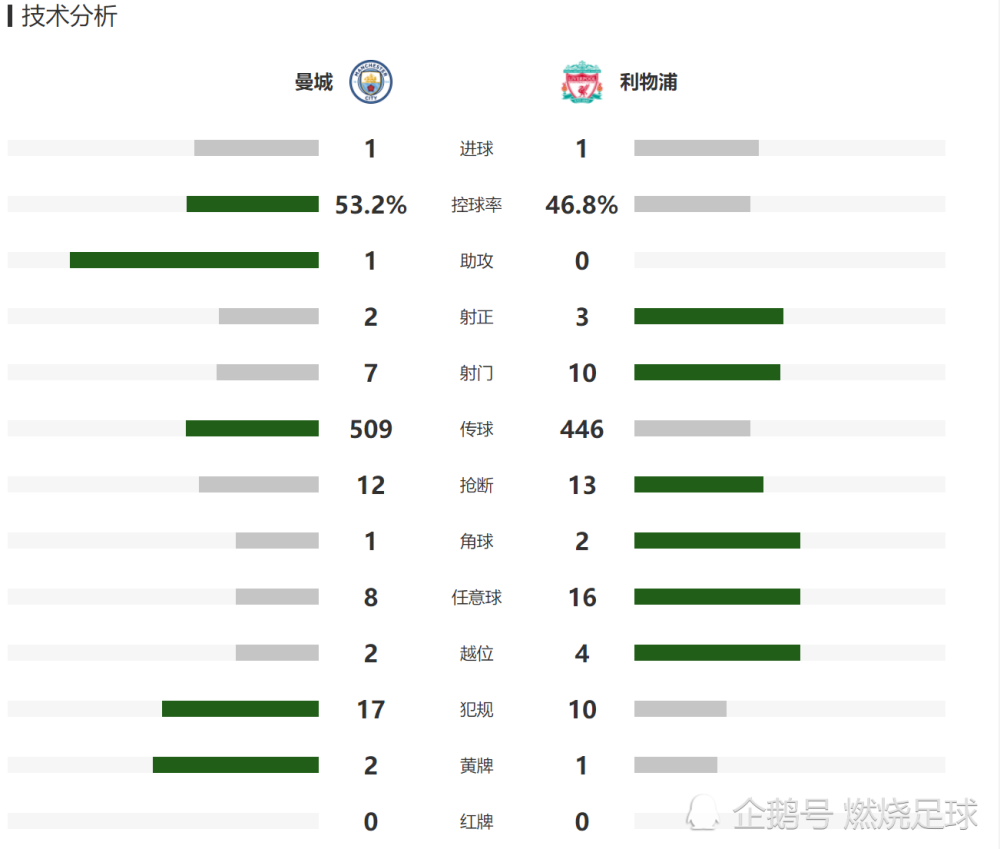This screenshot has height=849, width=1000.
Task: Click the Liverpool club crest
Action: (x=581, y=83)
